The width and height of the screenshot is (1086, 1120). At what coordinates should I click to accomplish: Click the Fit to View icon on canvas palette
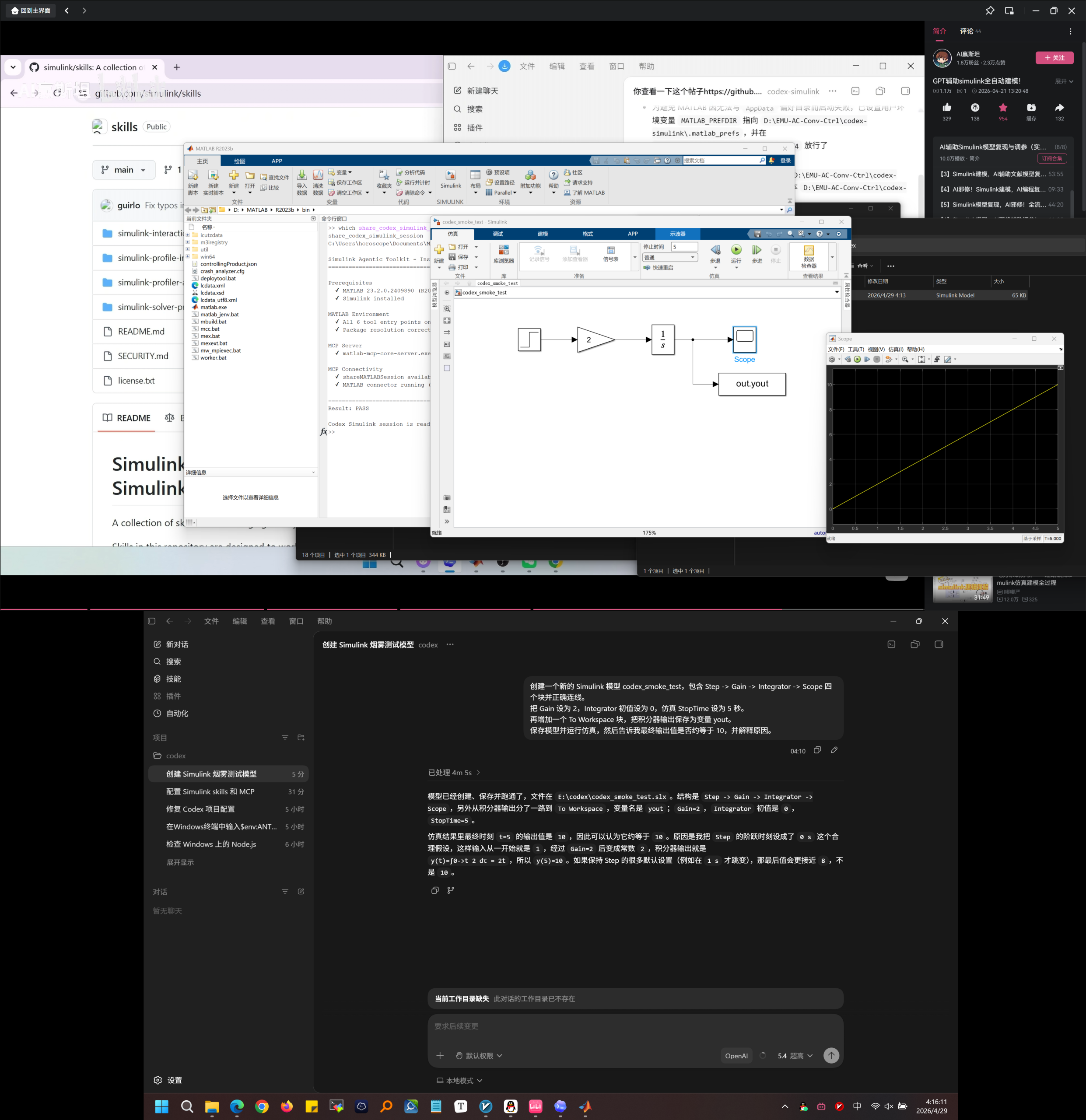pyautogui.click(x=447, y=321)
